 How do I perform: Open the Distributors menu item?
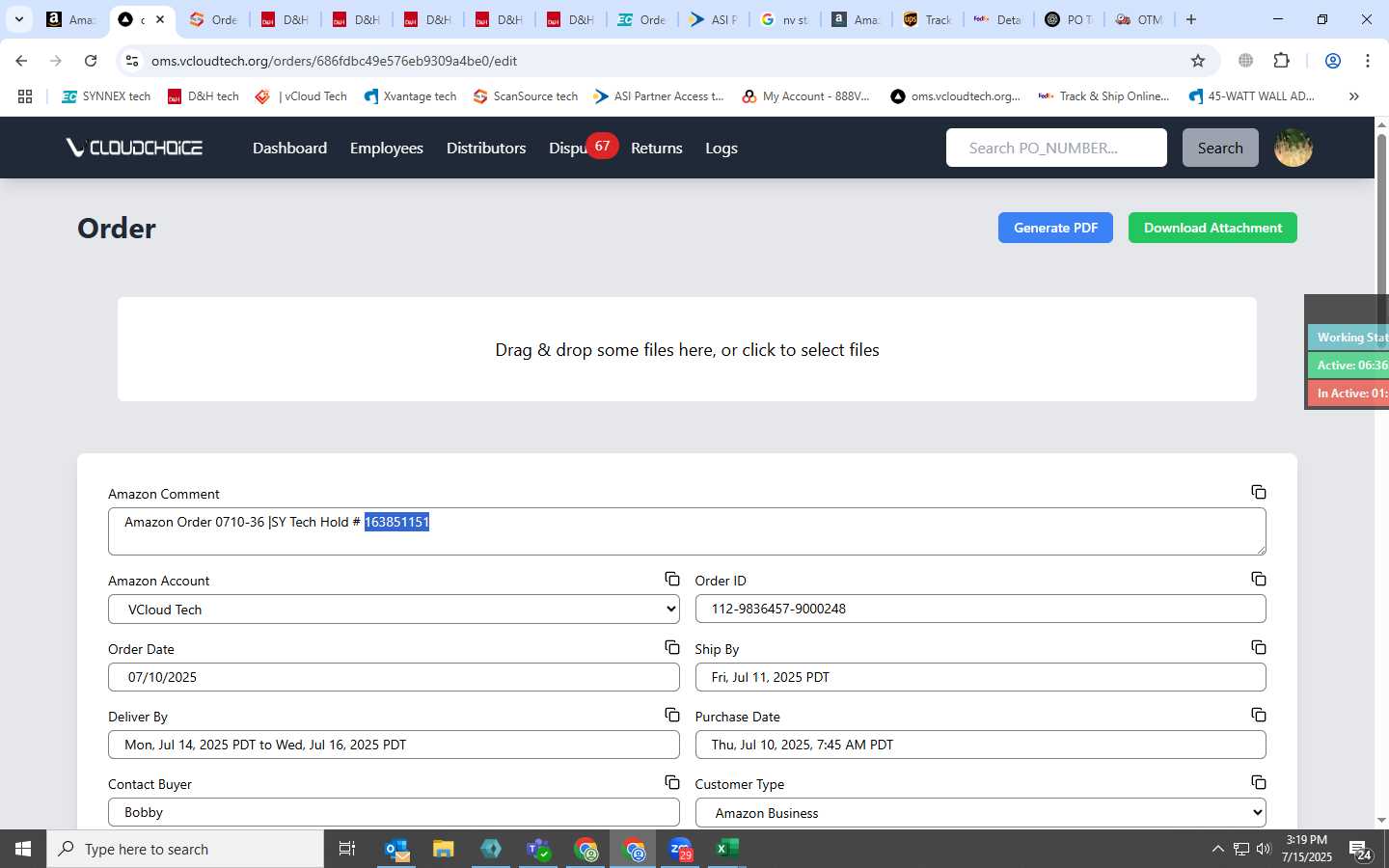pos(486,148)
